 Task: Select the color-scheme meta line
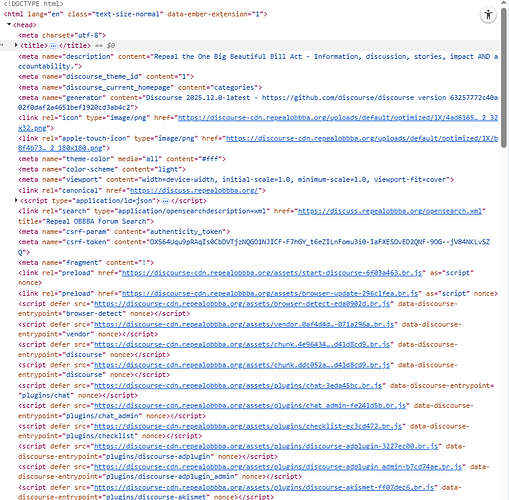point(102,169)
